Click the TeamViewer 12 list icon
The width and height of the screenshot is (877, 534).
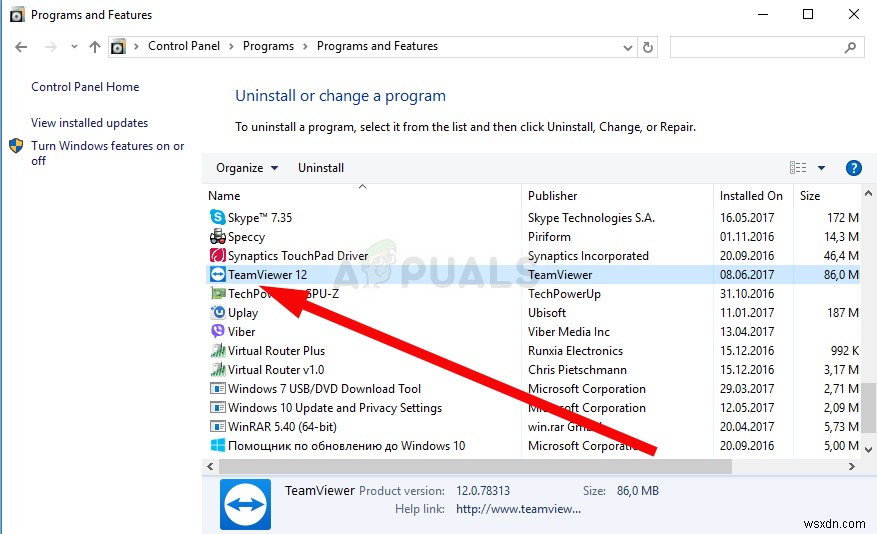pos(218,275)
